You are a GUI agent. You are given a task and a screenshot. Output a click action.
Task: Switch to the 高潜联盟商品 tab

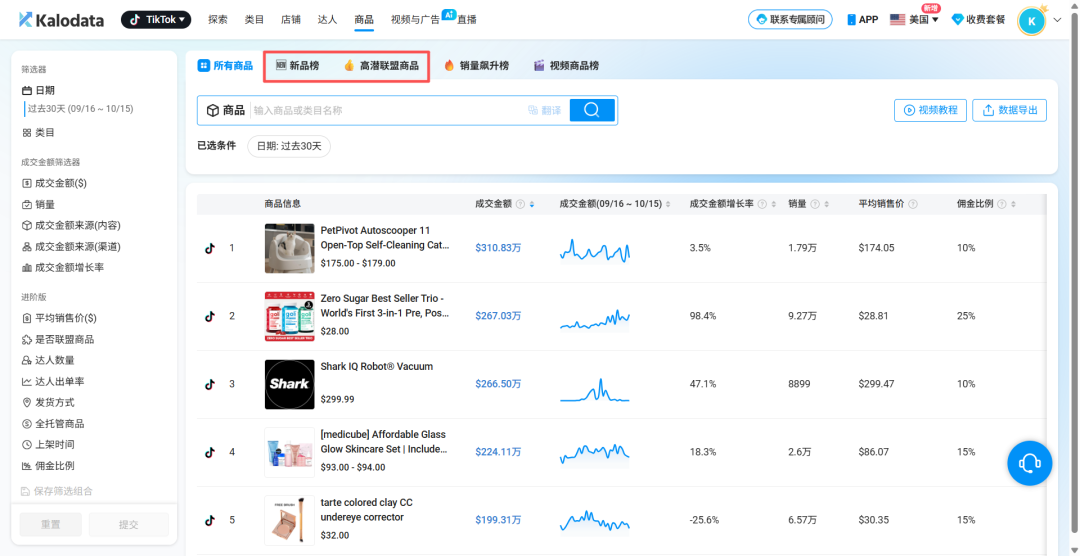[x=381, y=65]
